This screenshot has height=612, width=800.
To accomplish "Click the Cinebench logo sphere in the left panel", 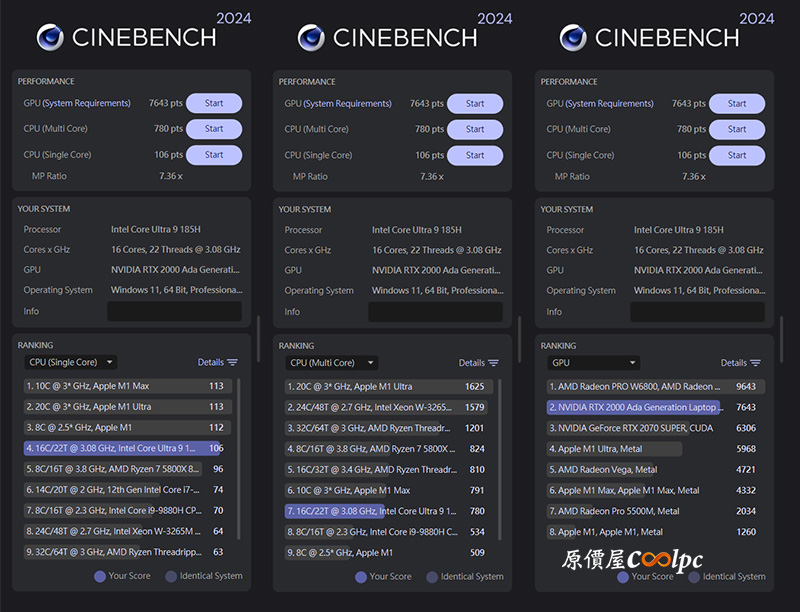I will [50, 37].
